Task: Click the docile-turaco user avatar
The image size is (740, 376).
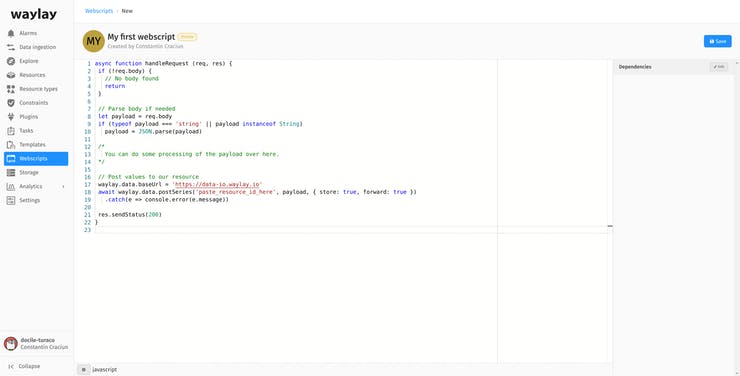Action: pos(11,343)
